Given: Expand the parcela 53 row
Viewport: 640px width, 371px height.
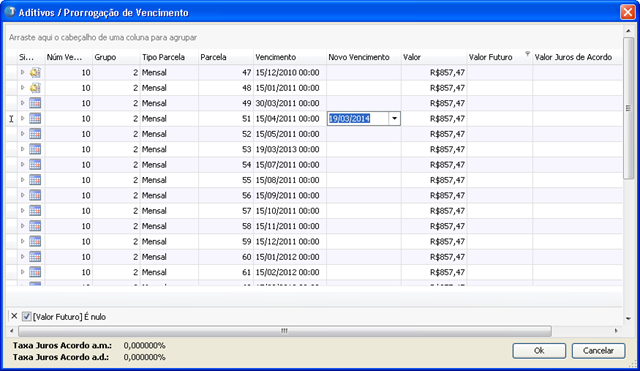Looking at the screenshot, I should click(x=22, y=149).
